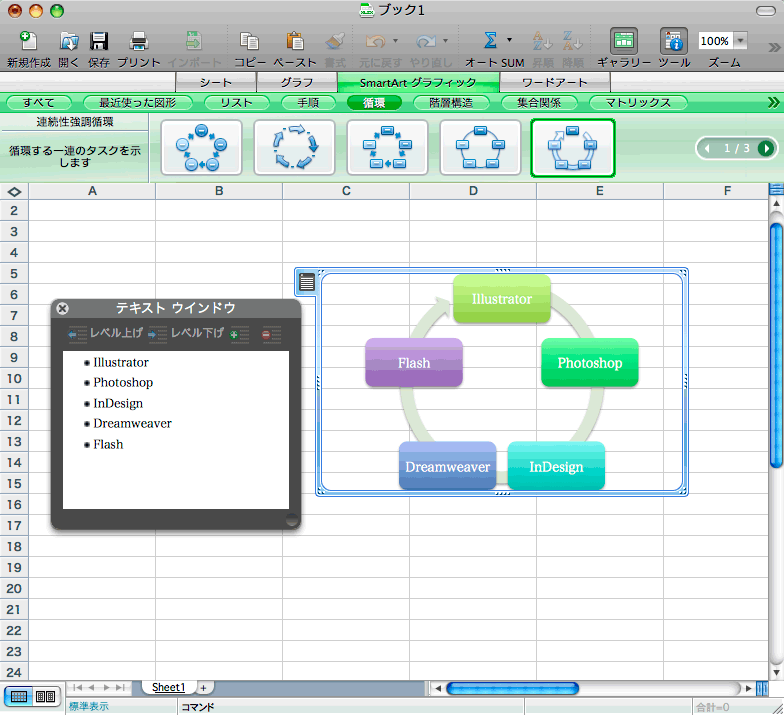Redo with the やり直し arrow icon
The width and height of the screenshot is (784, 715).
(426, 41)
